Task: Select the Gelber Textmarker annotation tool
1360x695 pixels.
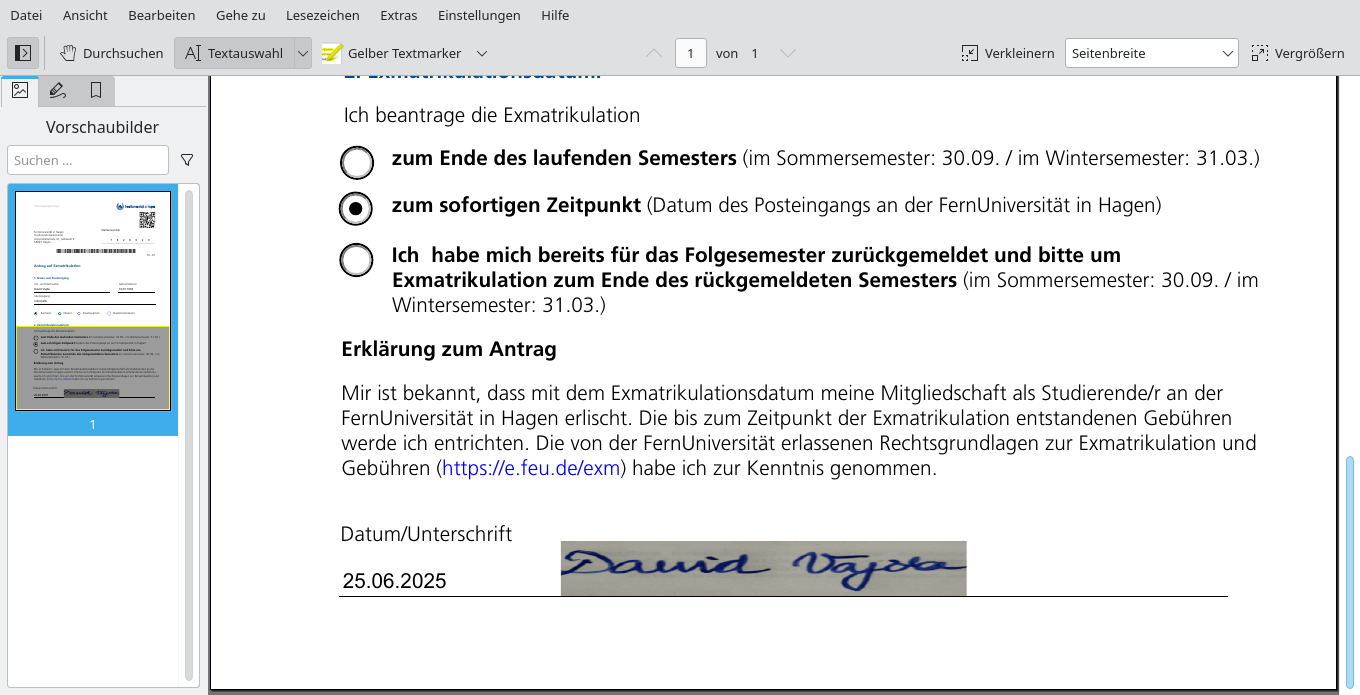Action: click(x=394, y=53)
